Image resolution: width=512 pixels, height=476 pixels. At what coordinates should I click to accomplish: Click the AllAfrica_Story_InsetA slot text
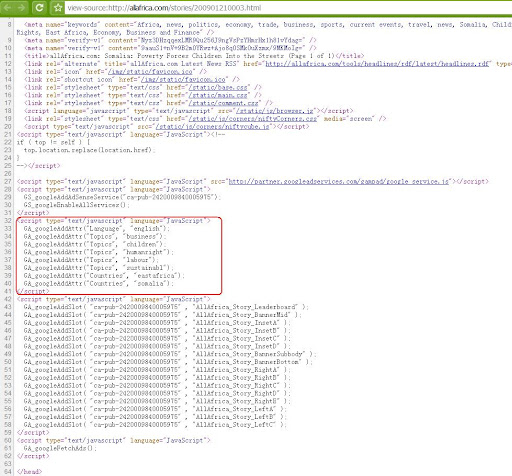pos(236,323)
